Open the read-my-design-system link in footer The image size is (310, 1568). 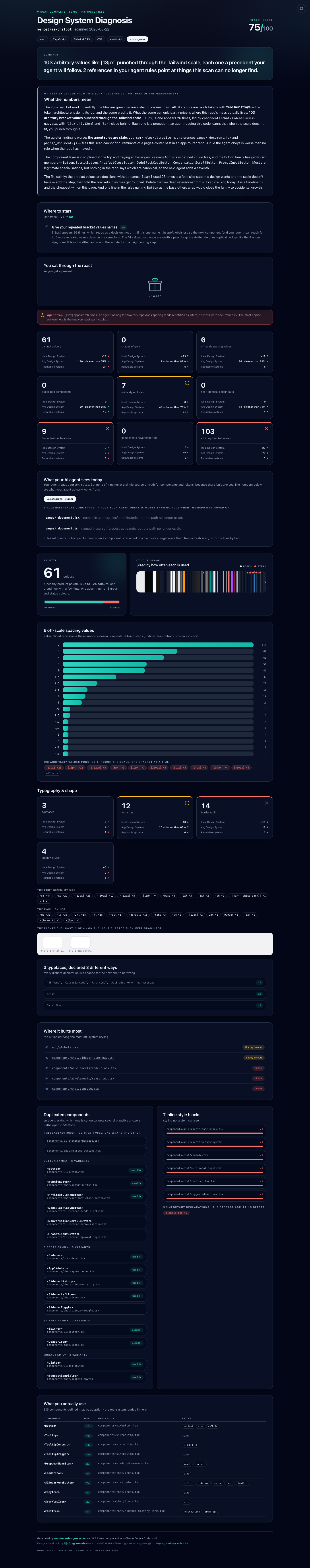[70, 1538]
